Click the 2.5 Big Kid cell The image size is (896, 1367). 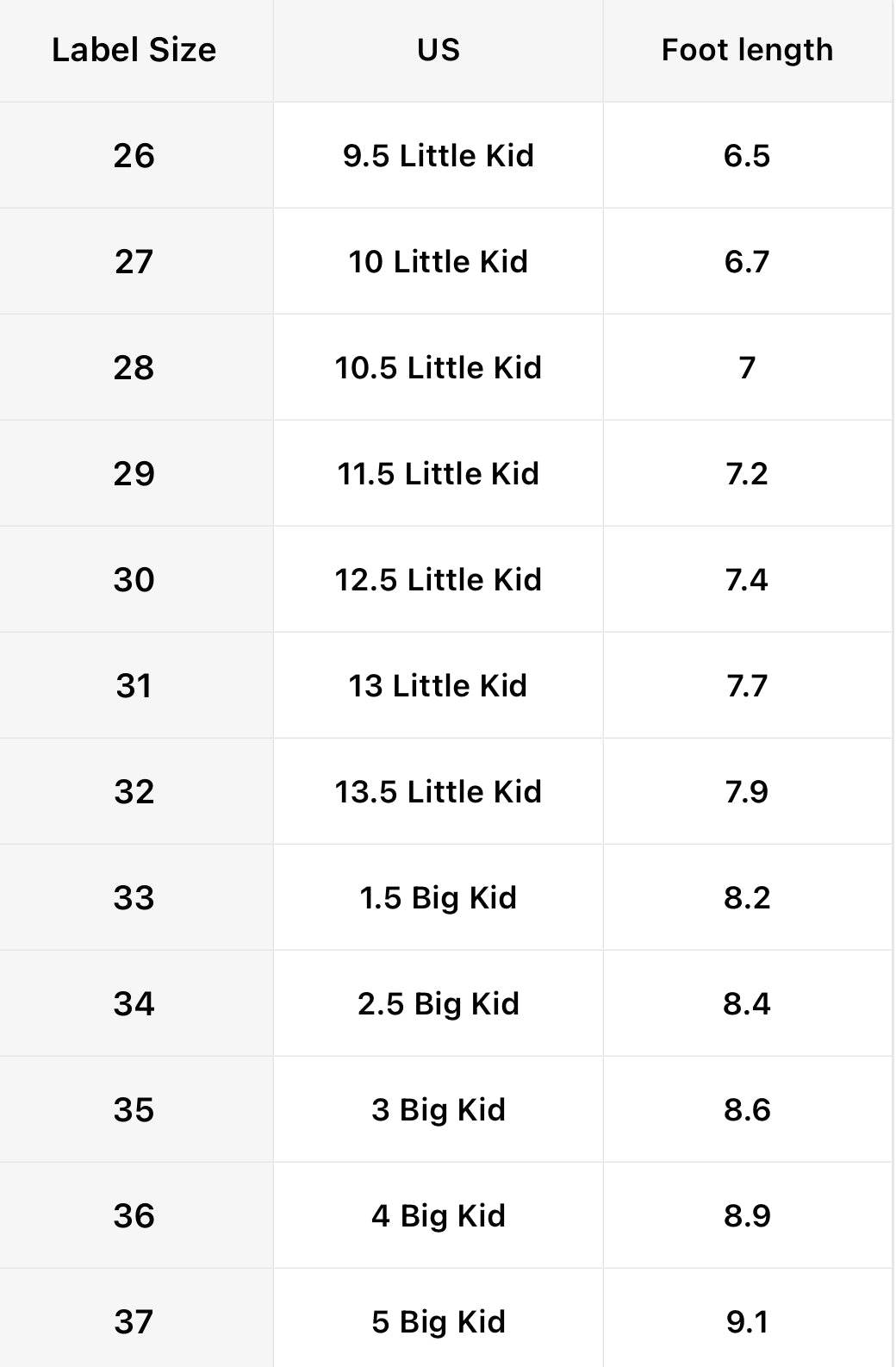pos(438,1004)
